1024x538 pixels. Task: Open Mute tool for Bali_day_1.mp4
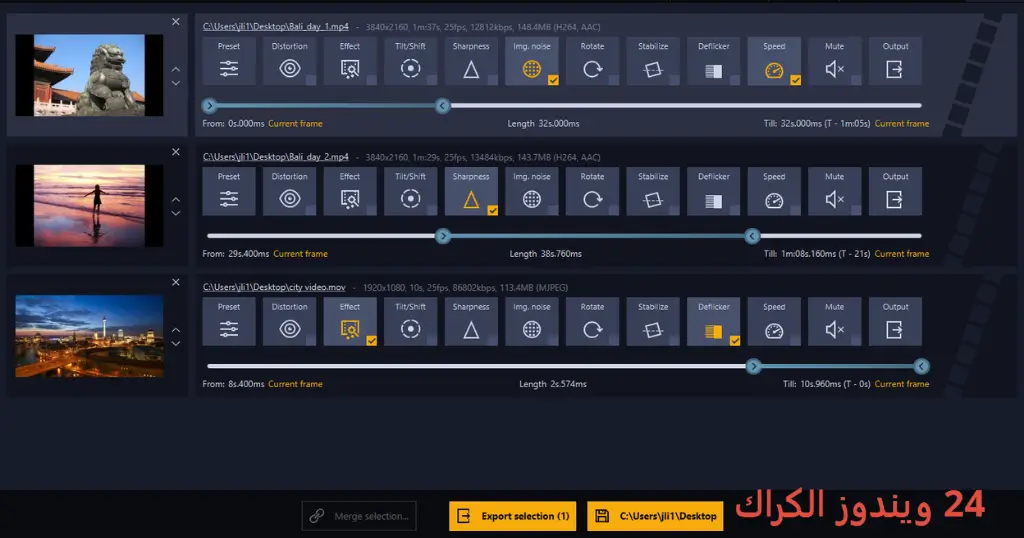tap(835, 61)
